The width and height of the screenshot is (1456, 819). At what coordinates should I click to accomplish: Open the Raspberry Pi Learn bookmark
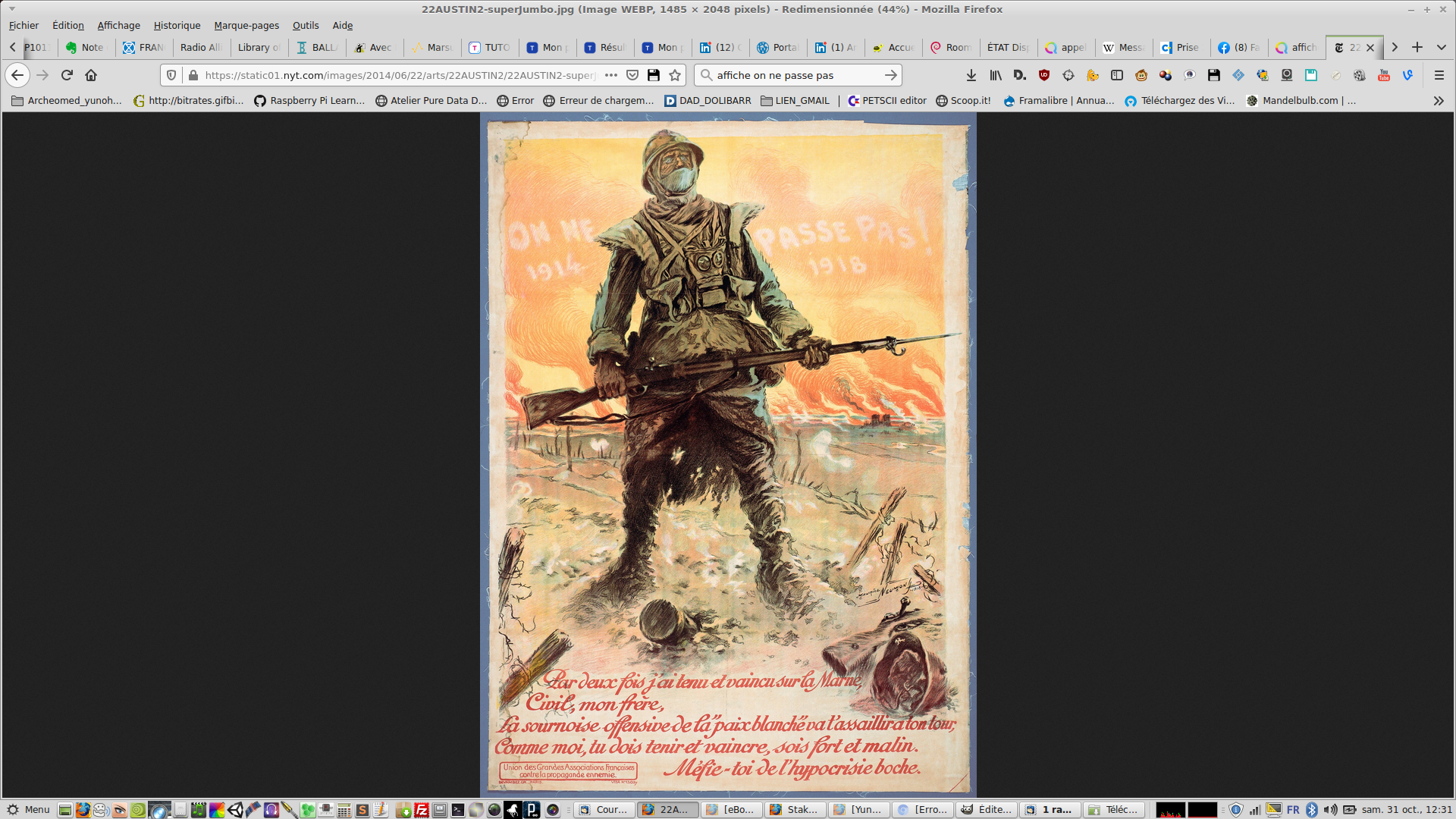pyautogui.click(x=309, y=100)
